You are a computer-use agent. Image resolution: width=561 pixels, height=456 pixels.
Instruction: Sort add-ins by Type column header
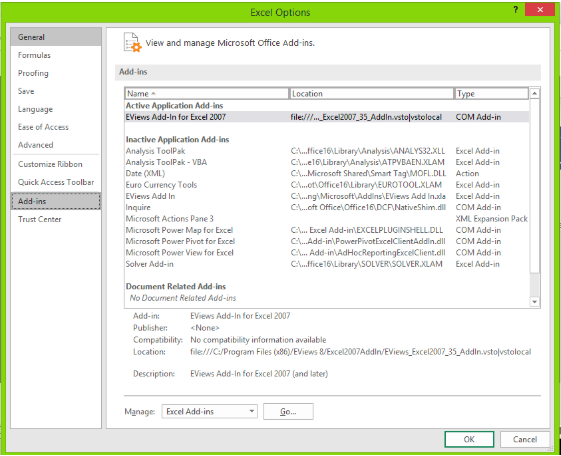(x=491, y=93)
